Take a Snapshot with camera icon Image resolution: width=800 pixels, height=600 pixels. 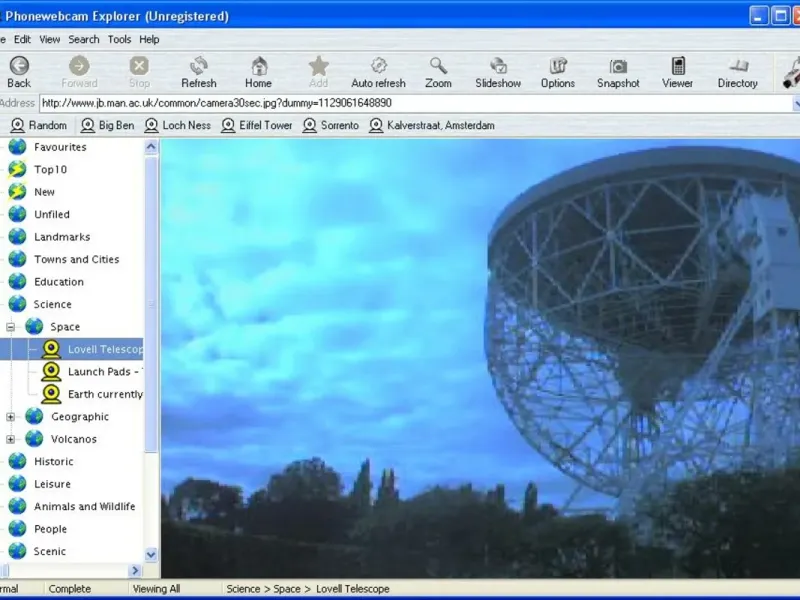pos(618,66)
